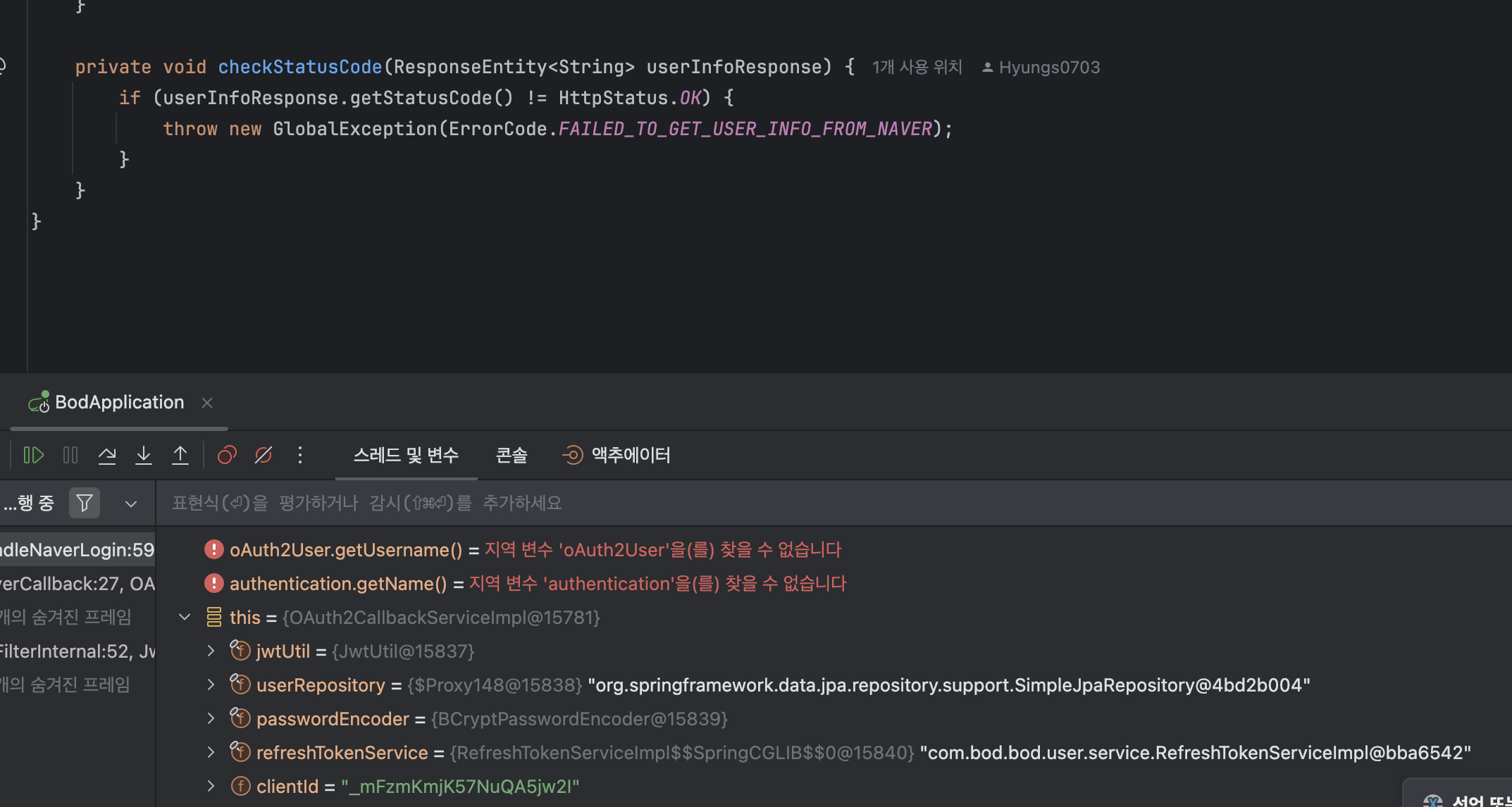Click the 1개 사용 위치 usages hint

[917, 68]
